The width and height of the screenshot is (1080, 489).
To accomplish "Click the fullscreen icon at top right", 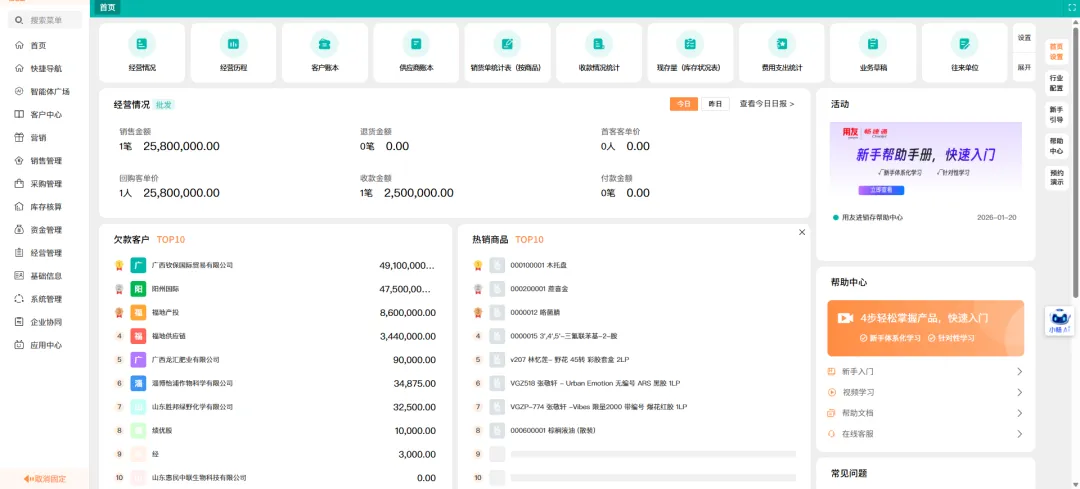I will [x=1071, y=8].
